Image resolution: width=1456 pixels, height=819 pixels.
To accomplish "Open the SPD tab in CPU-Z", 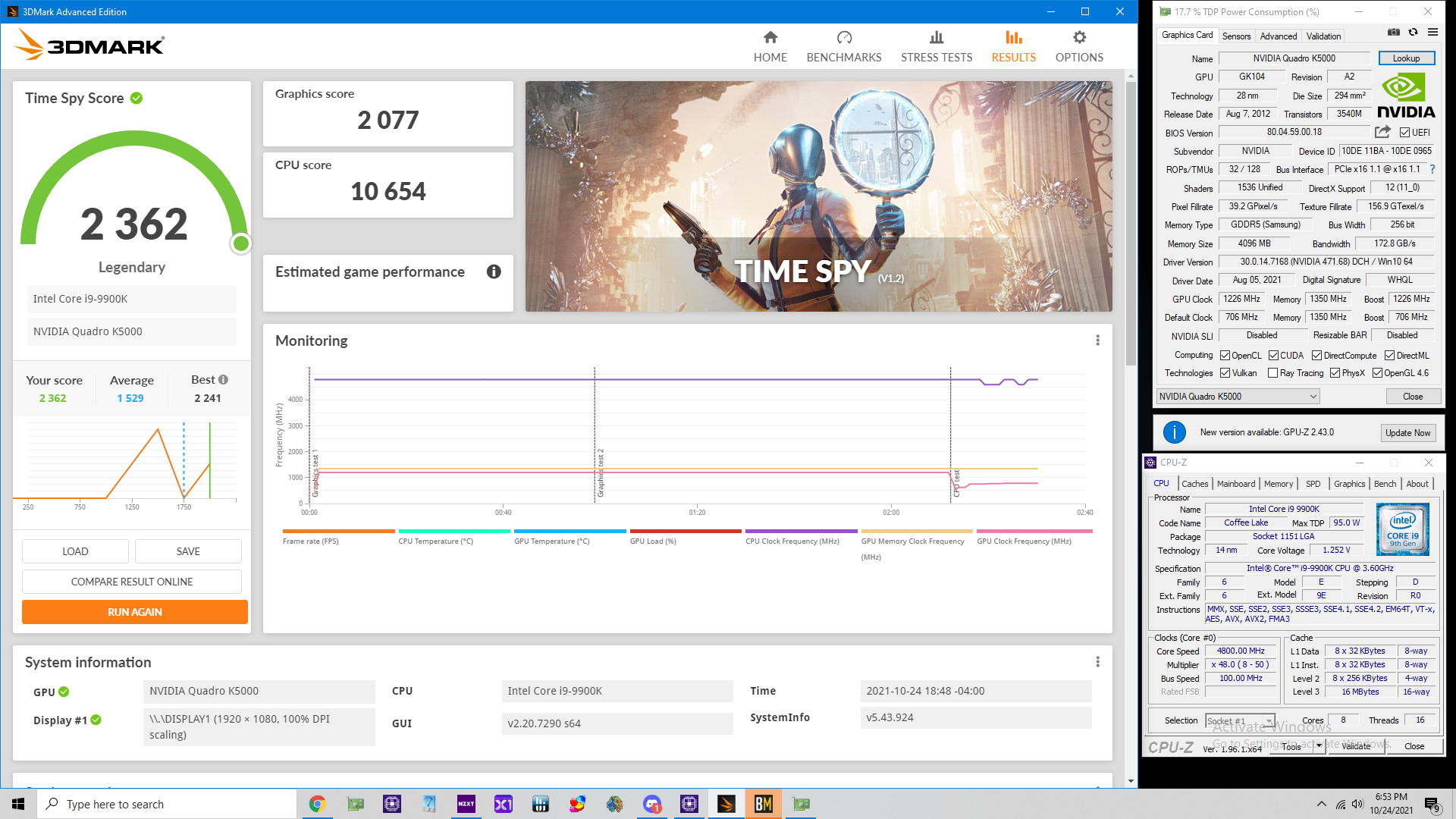I will coord(1313,484).
